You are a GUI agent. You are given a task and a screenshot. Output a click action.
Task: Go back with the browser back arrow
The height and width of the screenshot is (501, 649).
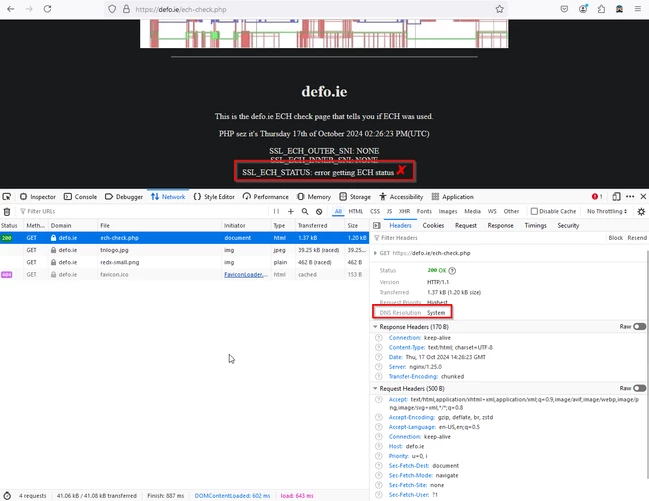pos(11,9)
